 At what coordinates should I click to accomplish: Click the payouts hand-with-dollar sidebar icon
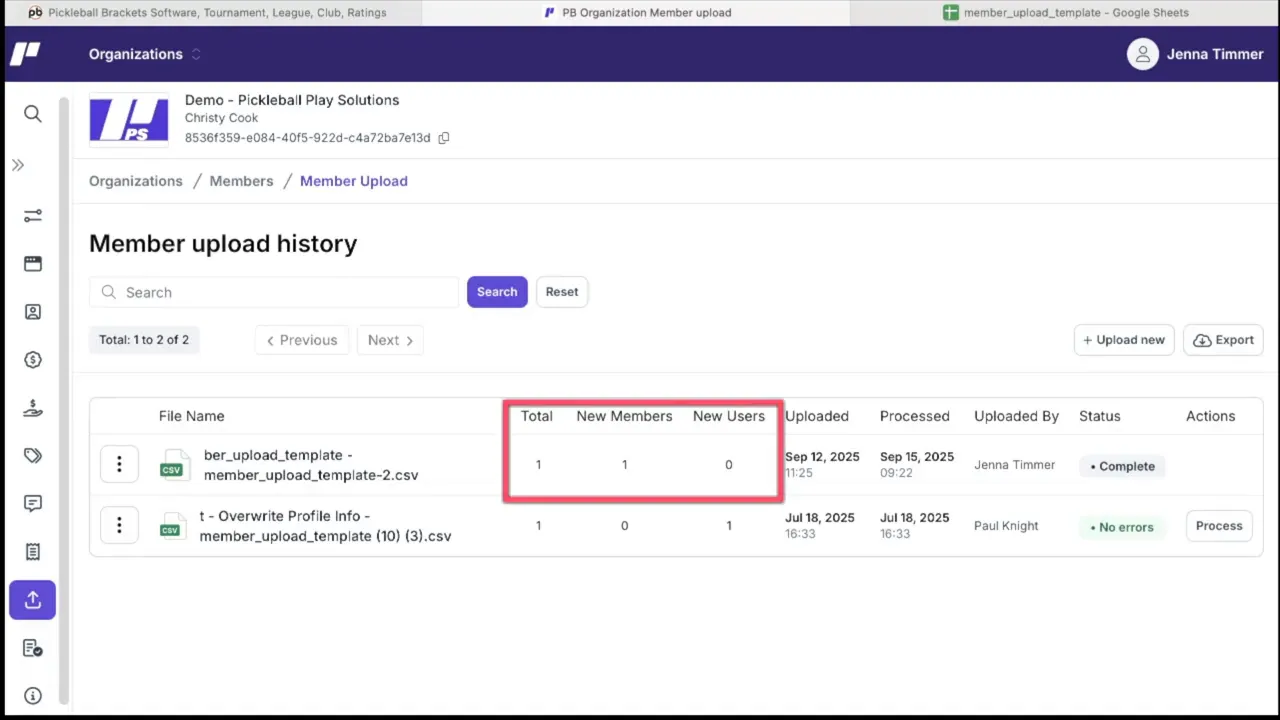(32, 407)
